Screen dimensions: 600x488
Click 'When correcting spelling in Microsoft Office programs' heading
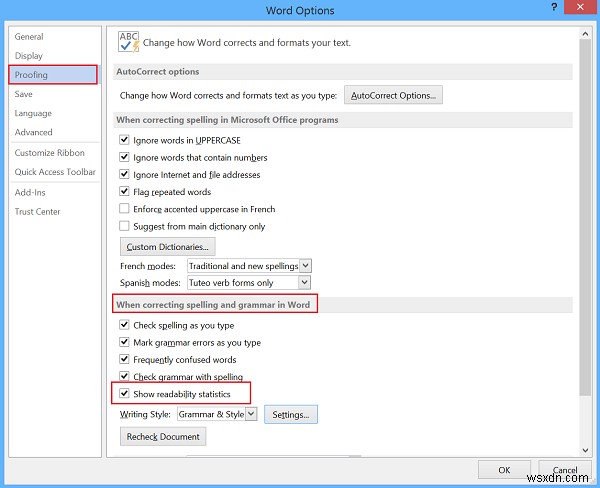click(227, 120)
